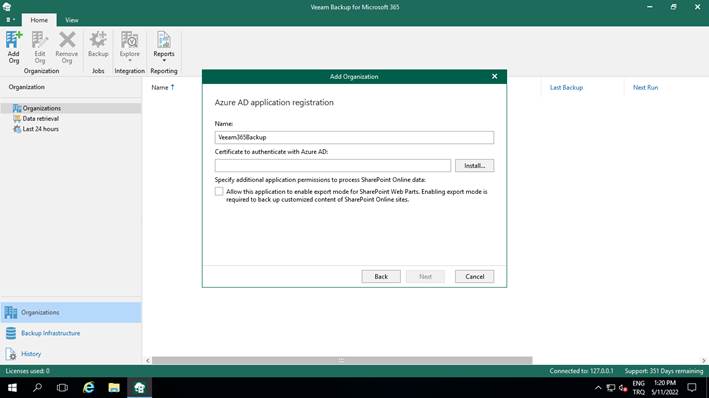Click 'Connected to: 127.0.0.1' status text
Image resolution: width=709 pixels, height=398 pixels.
pyautogui.click(x=581, y=371)
